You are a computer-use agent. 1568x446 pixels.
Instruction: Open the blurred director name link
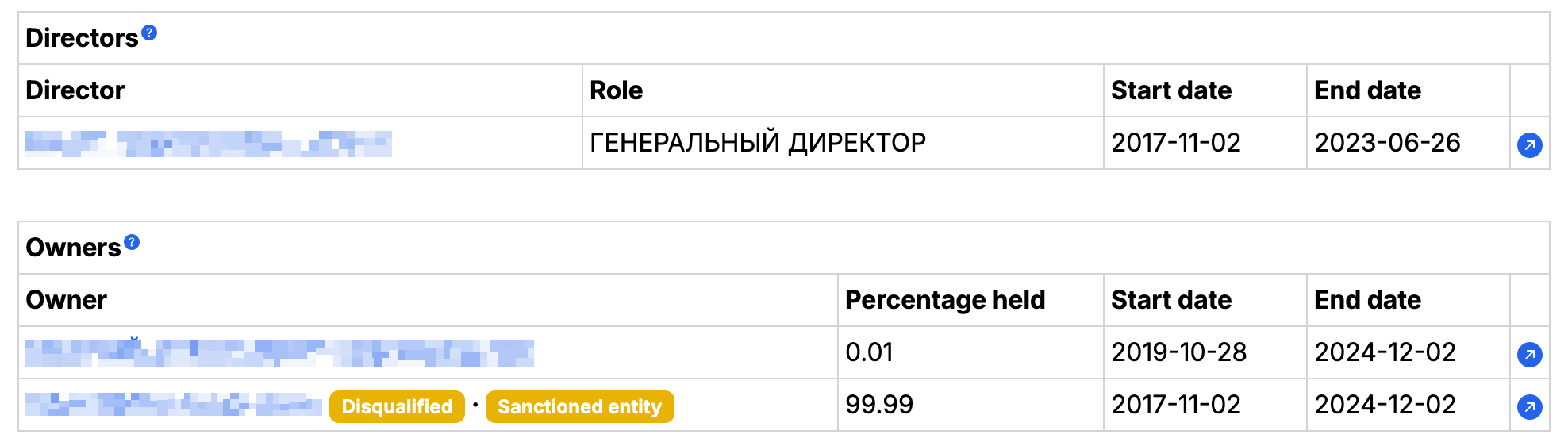click(209, 144)
